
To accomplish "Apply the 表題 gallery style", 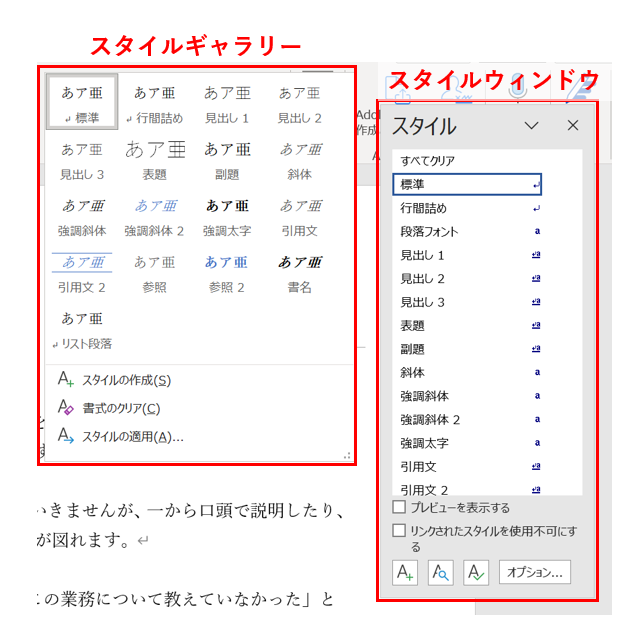I will [x=154, y=161].
